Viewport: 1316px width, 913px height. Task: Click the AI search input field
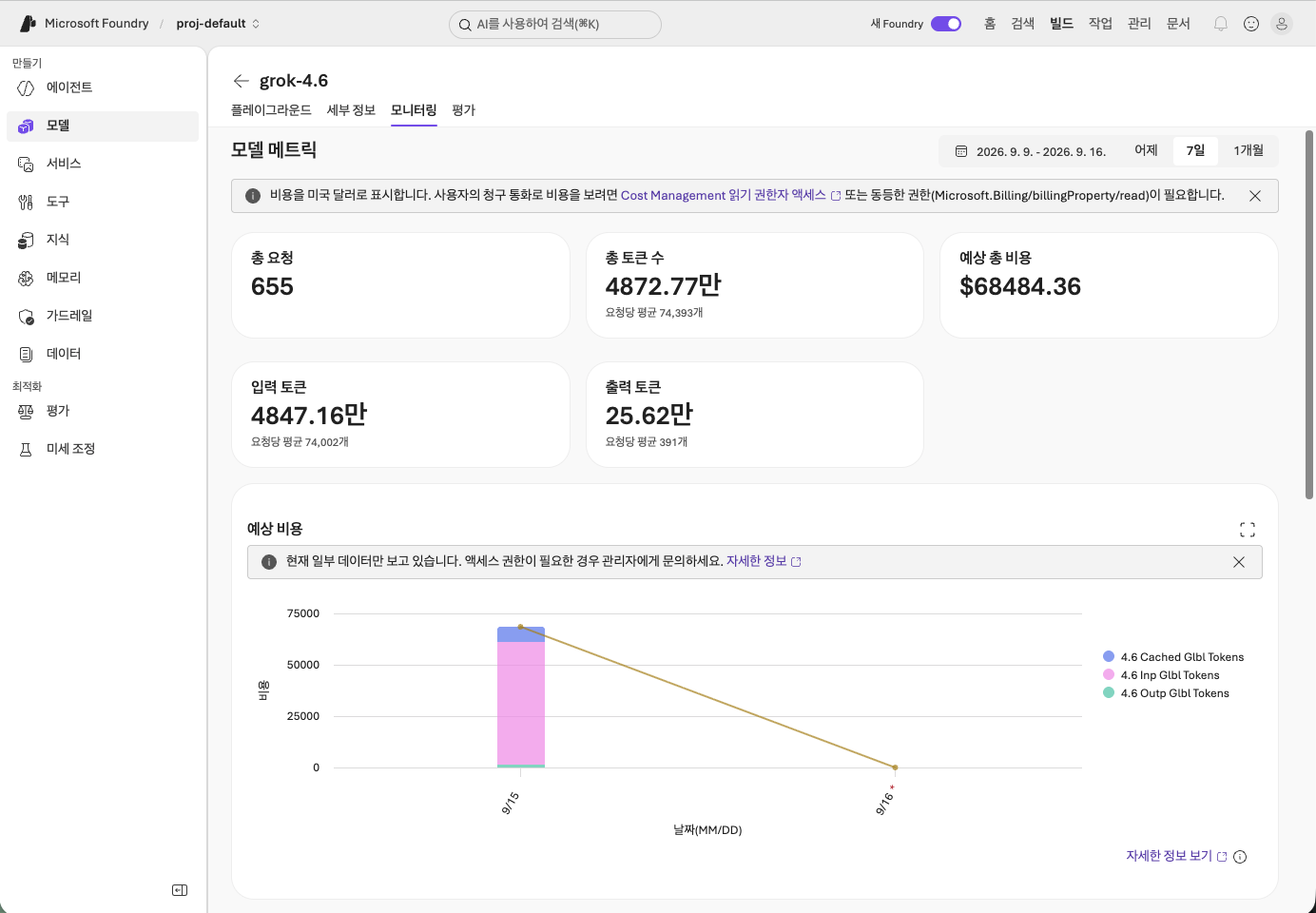coord(555,25)
